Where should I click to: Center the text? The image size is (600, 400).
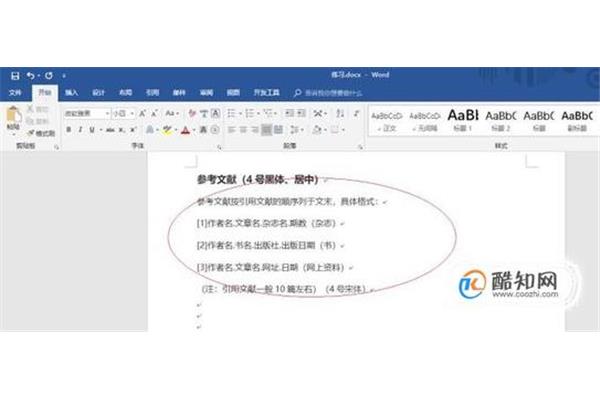(243, 130)
